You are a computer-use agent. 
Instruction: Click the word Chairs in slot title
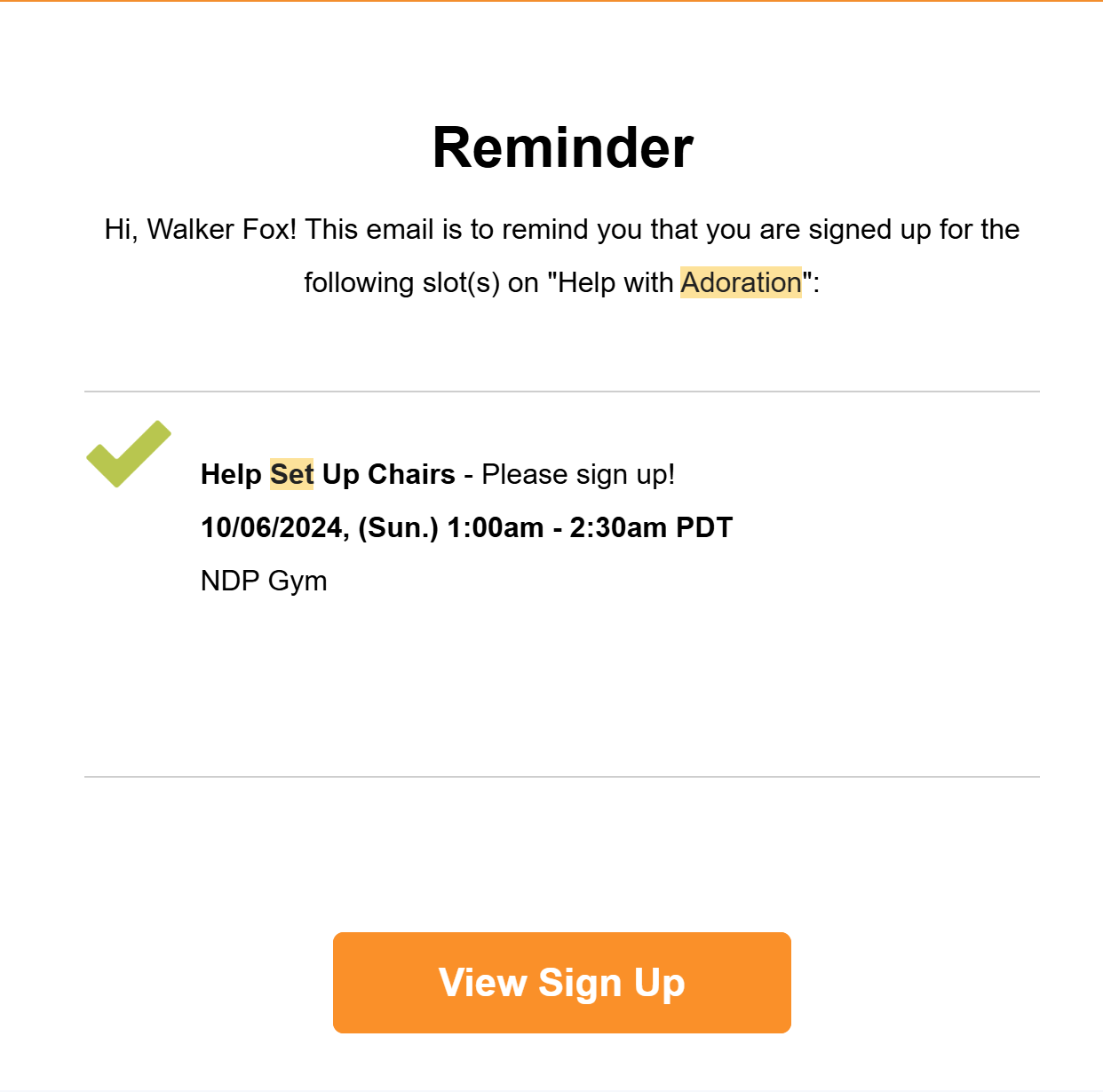[x=411, y=474]
